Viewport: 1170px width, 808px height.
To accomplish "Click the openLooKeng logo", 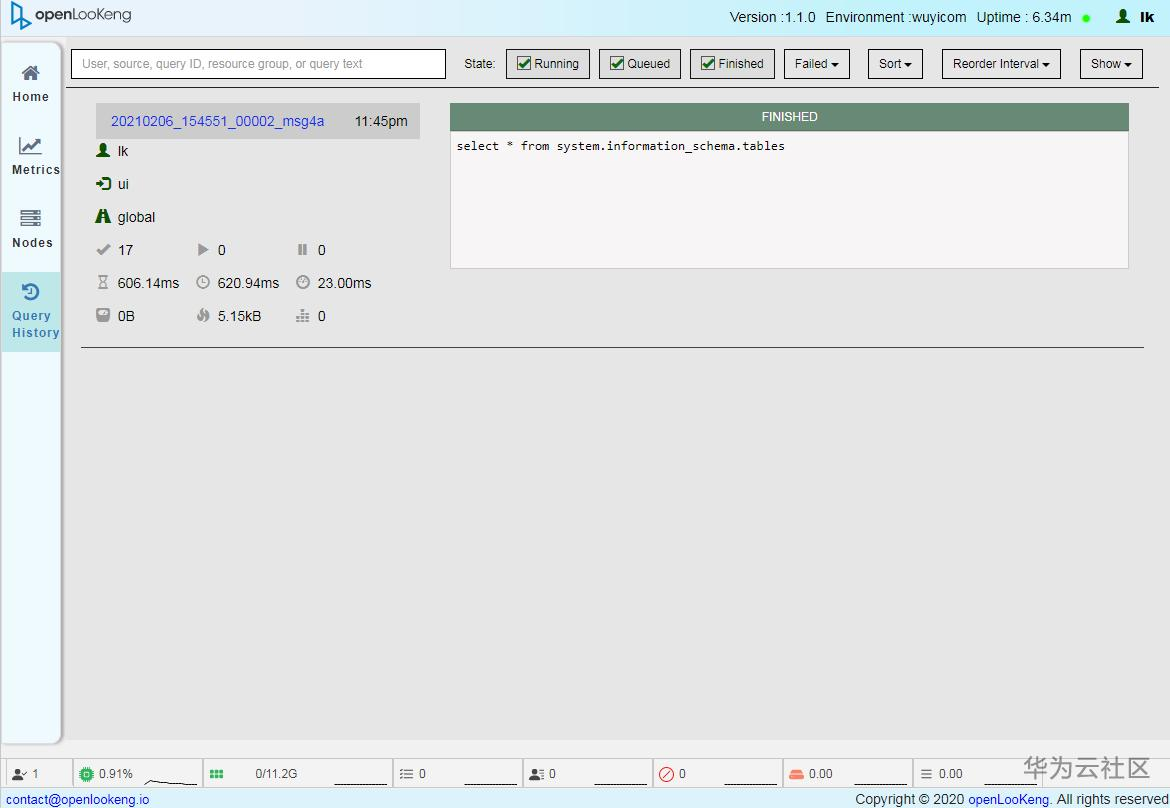I will 71,16.
